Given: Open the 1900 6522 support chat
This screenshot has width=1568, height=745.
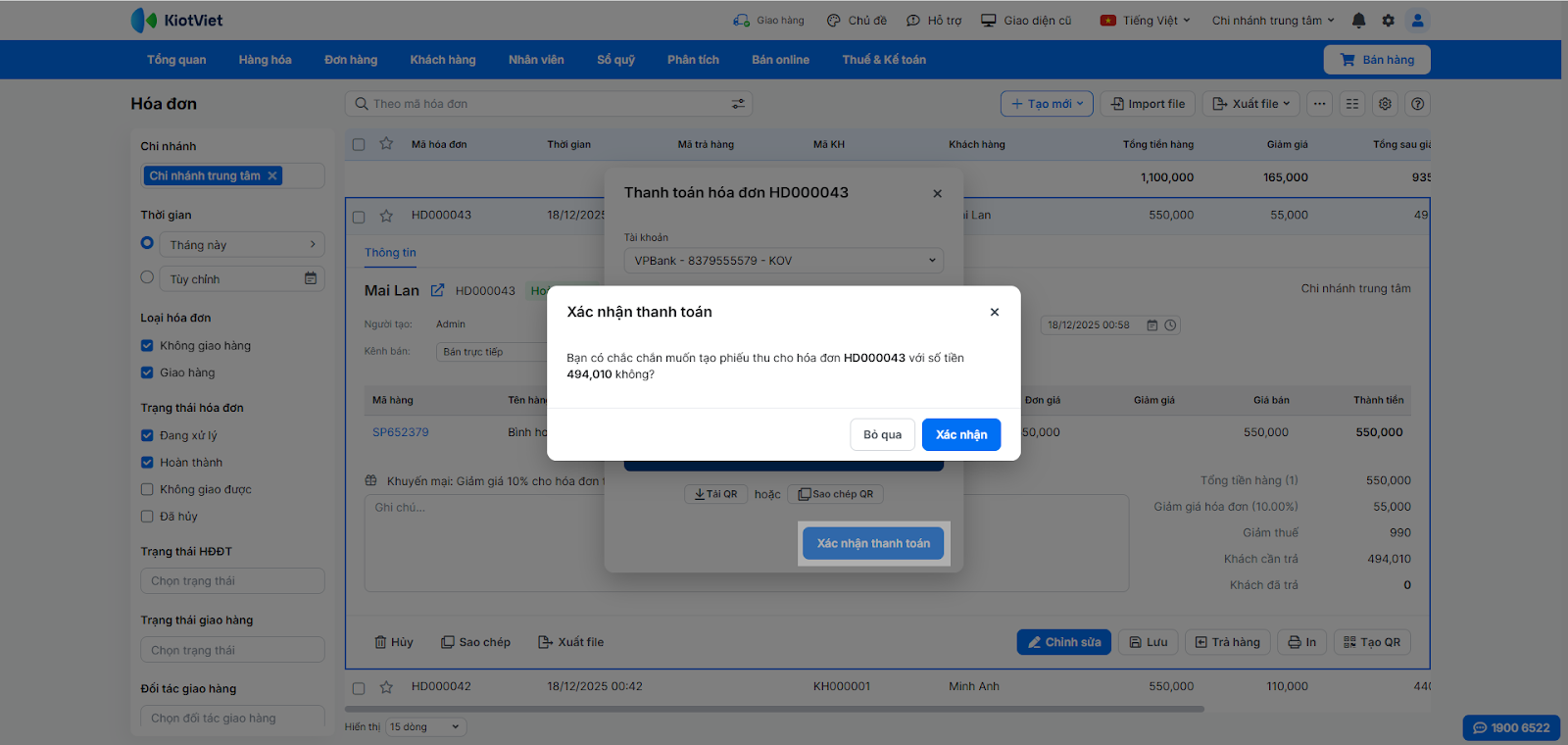Looking at the screenshot, I should (1511, 727).
